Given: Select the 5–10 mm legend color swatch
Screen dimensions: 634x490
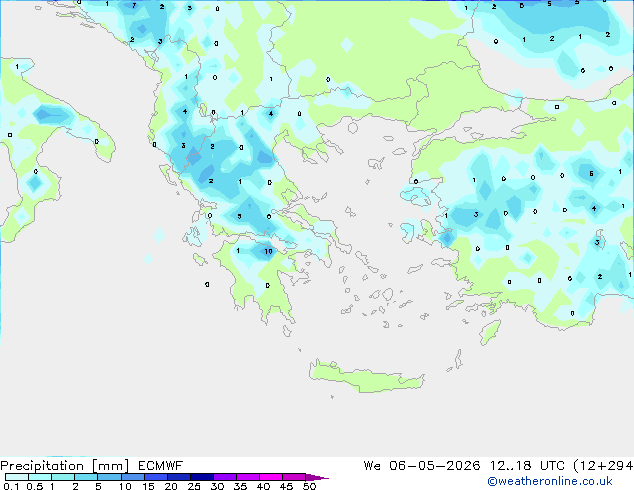Looking at the screenshot, I should (x=109, y=477).
